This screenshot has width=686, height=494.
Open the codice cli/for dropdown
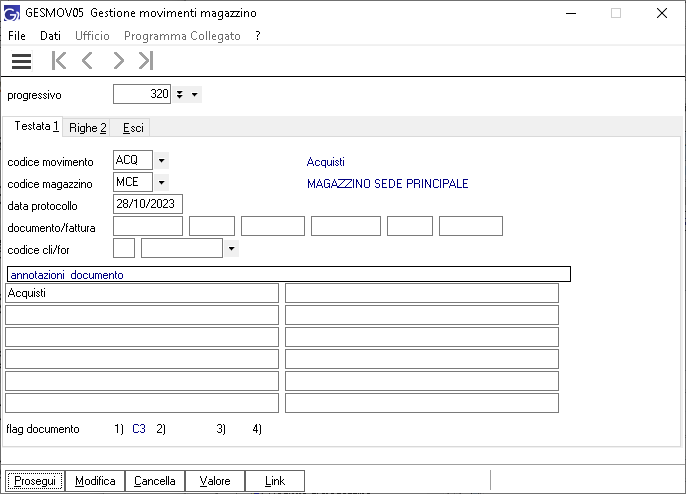tap(231, 249)
